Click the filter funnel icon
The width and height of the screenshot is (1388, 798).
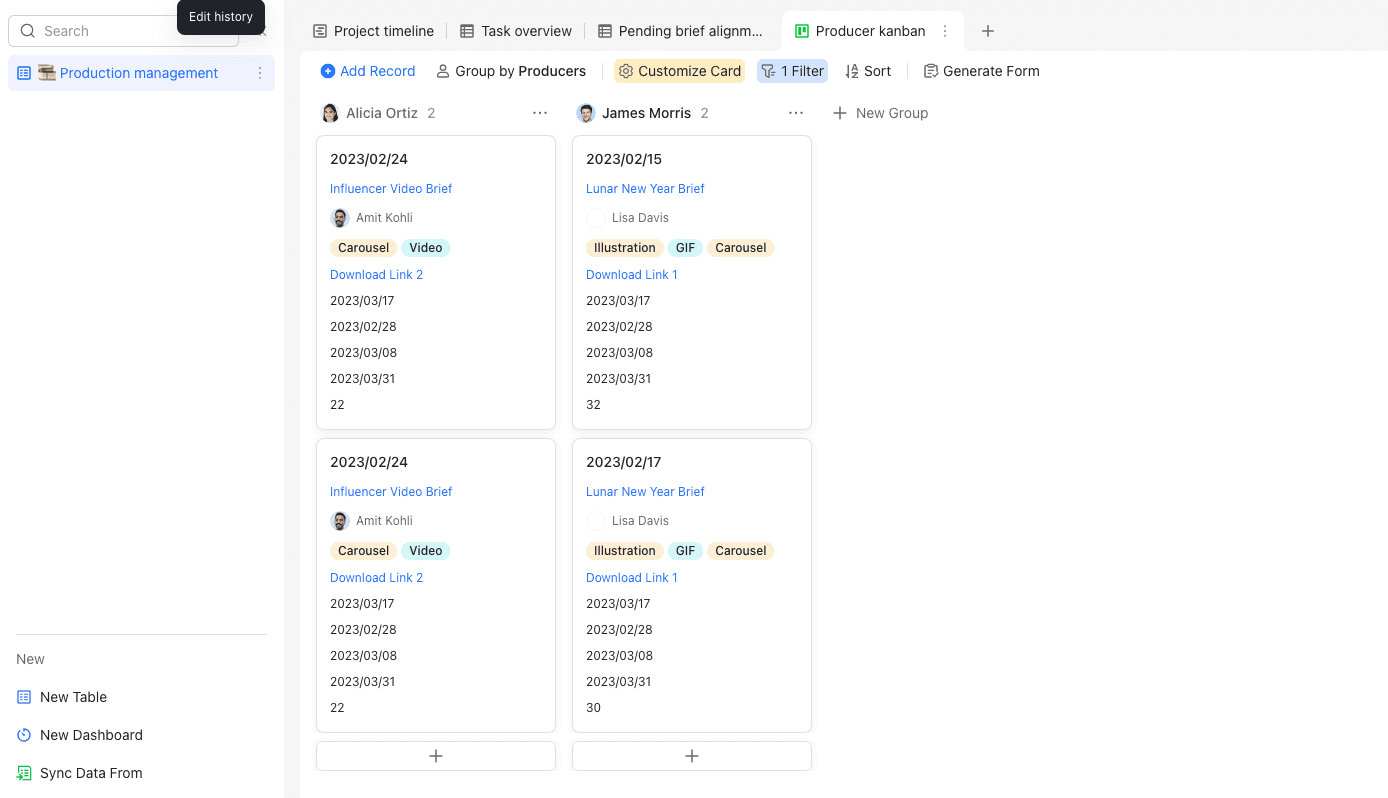[x=768, y=71]
